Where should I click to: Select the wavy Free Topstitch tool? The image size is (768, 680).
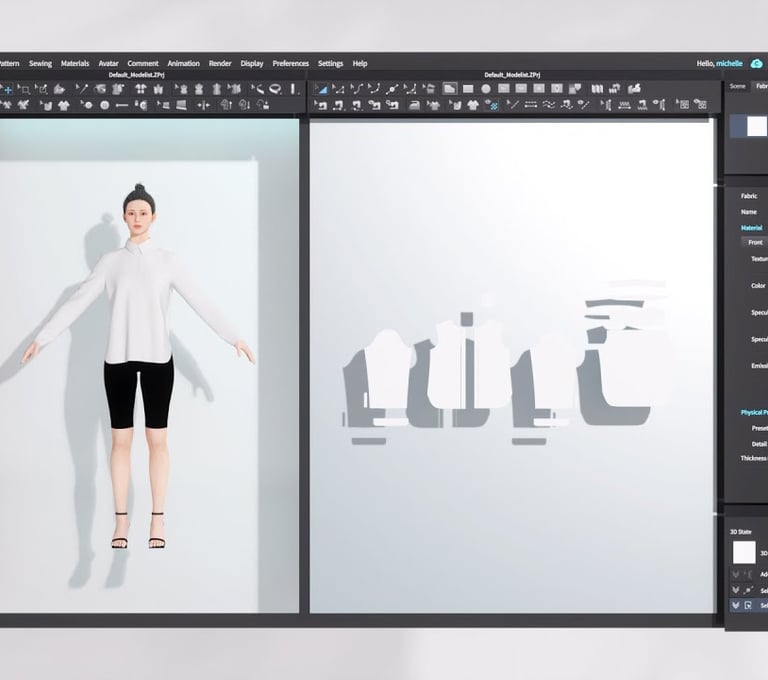pyautogui.click(x=548, y=105)
